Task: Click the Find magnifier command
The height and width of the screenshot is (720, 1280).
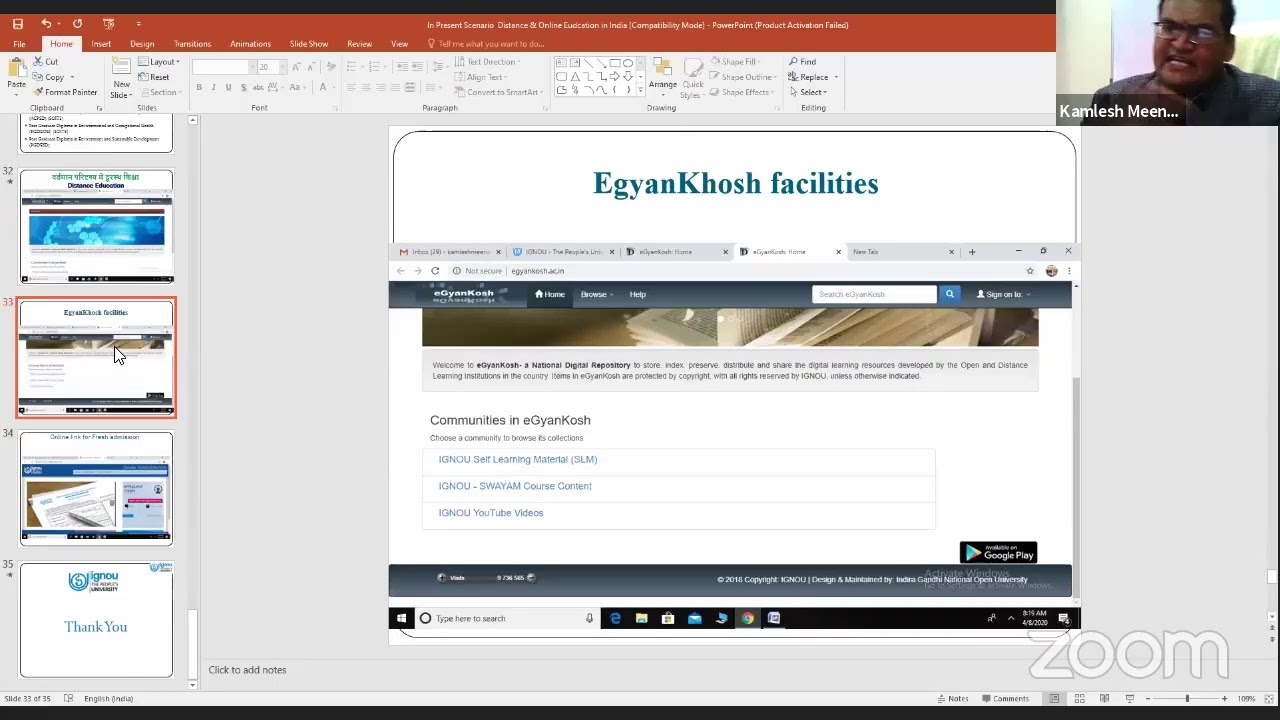Action: (x=802, y=62)
